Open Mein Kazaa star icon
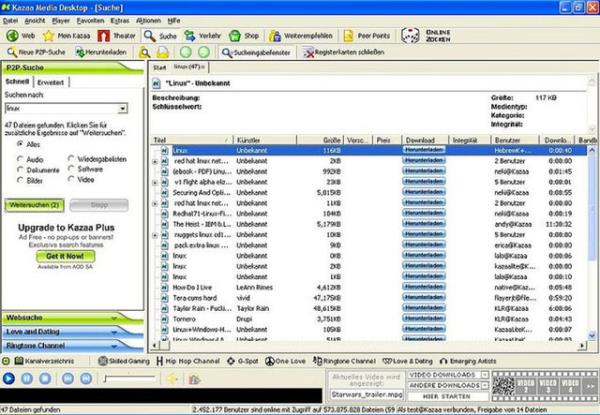The height and width of the screenshot is (415, 600). click(49, 36)
